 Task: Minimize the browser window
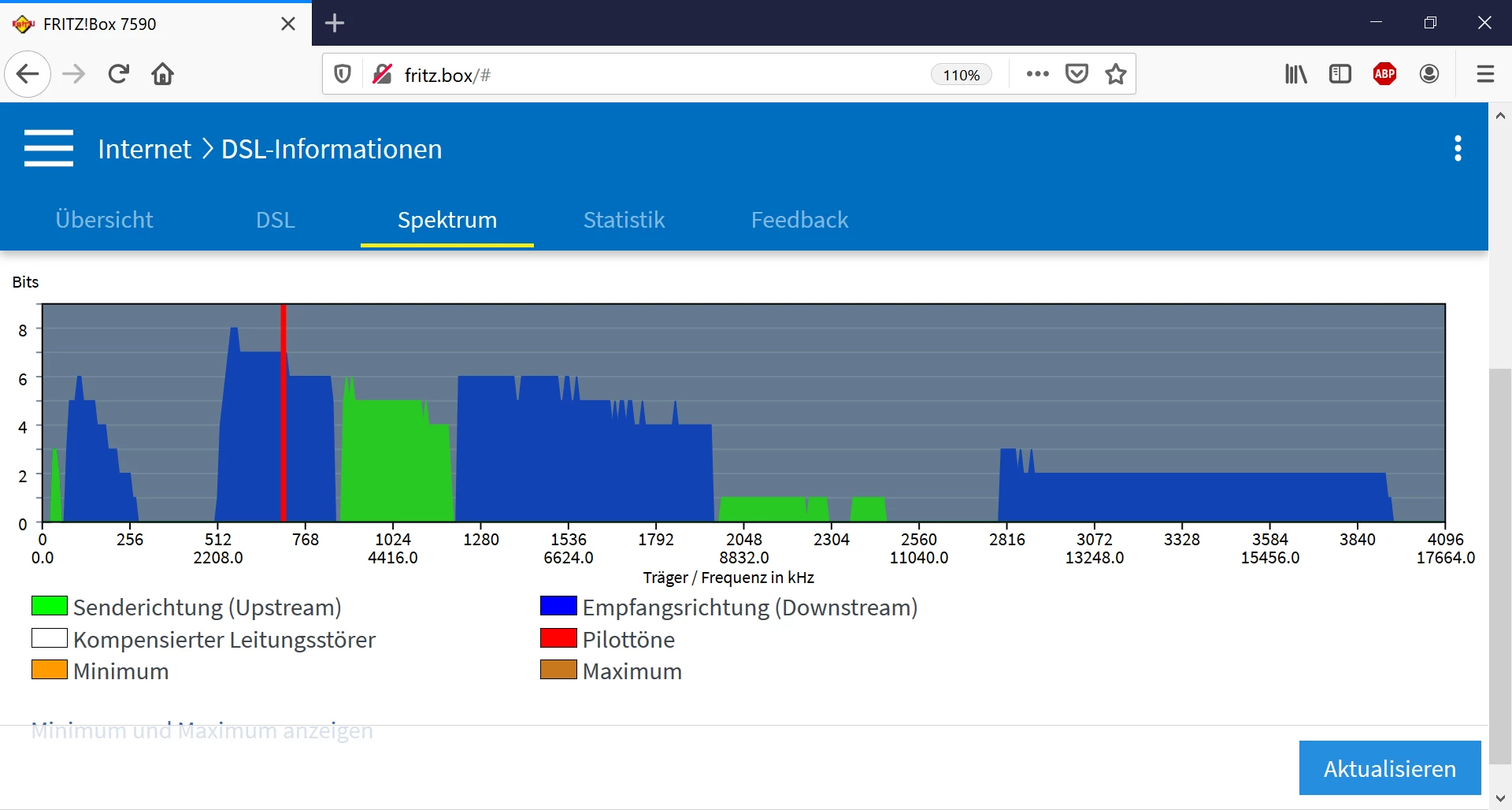[1377, 23]
